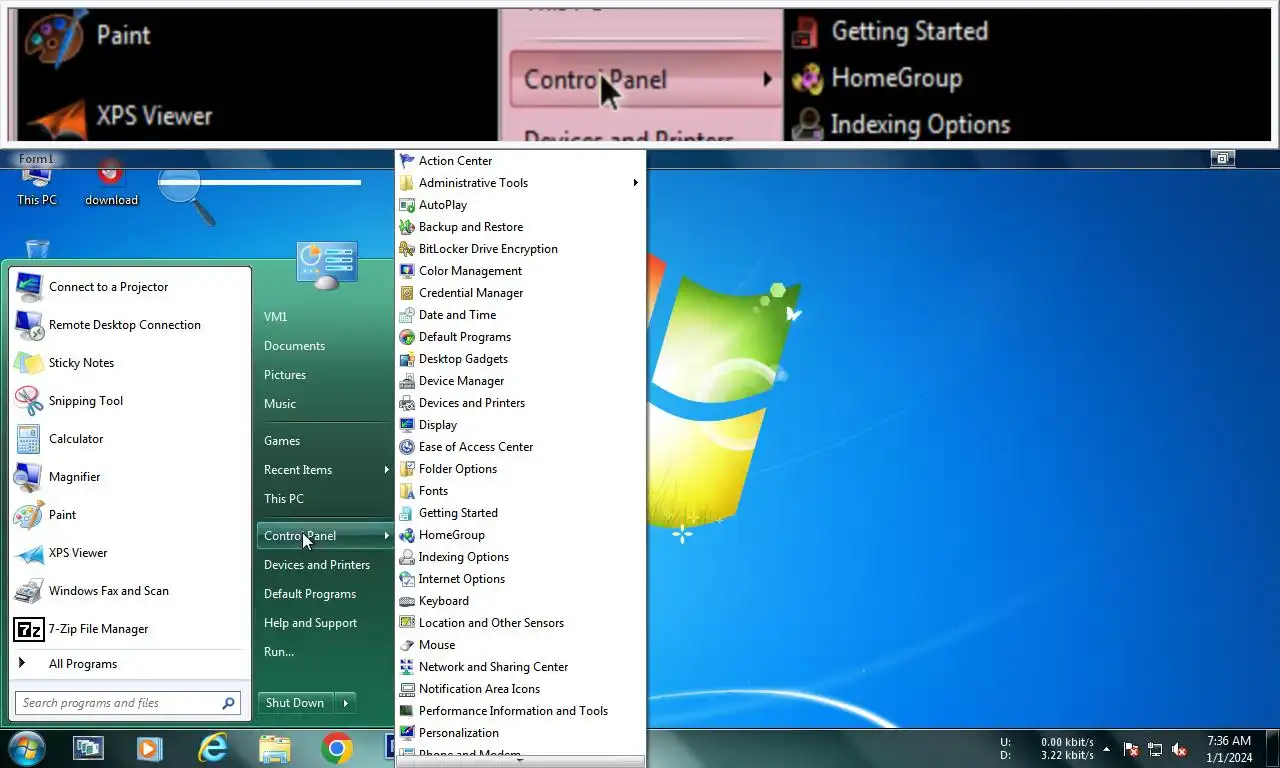Open Internet Options
1280x768 pixels.
tap(520, 579)
